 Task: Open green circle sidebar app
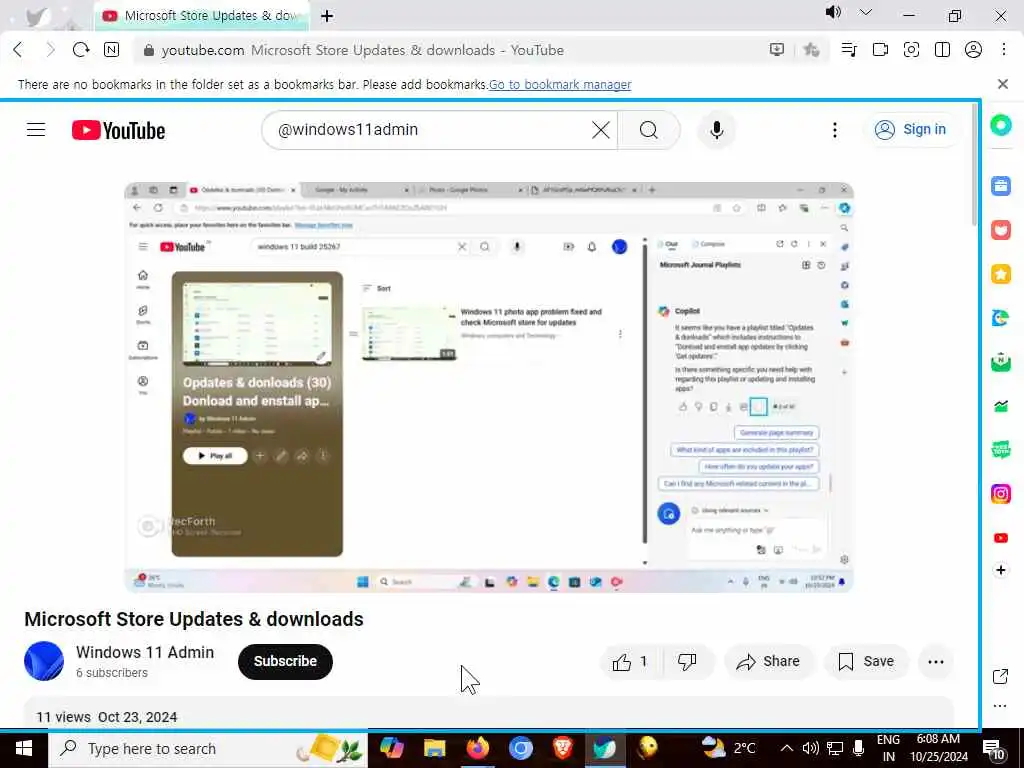click(x=1001, y=124)
